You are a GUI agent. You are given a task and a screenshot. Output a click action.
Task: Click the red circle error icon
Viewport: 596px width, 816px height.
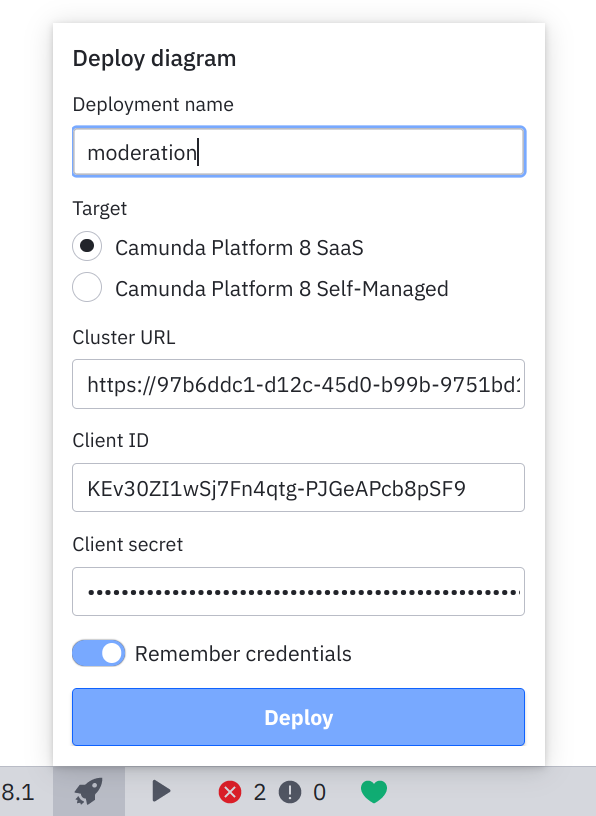coord(230,791)
